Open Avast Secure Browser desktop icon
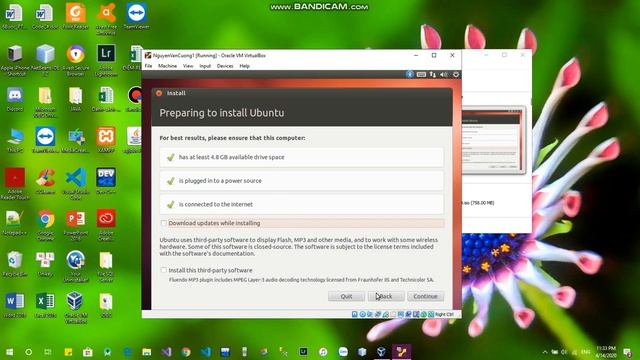Viewport: 640px width, 360px height. point(76,61)
